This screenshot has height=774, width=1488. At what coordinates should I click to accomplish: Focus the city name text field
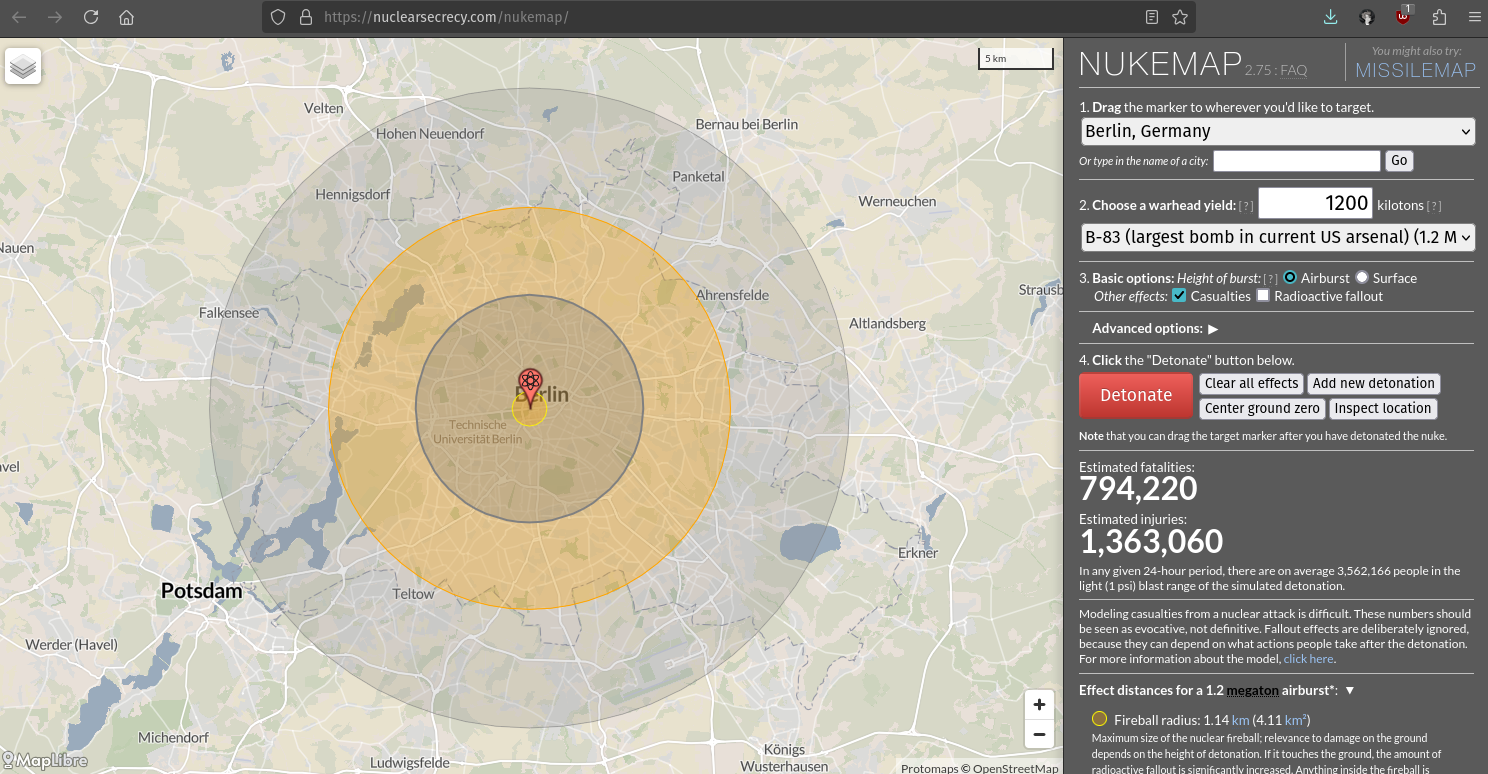pos(1296,160)
